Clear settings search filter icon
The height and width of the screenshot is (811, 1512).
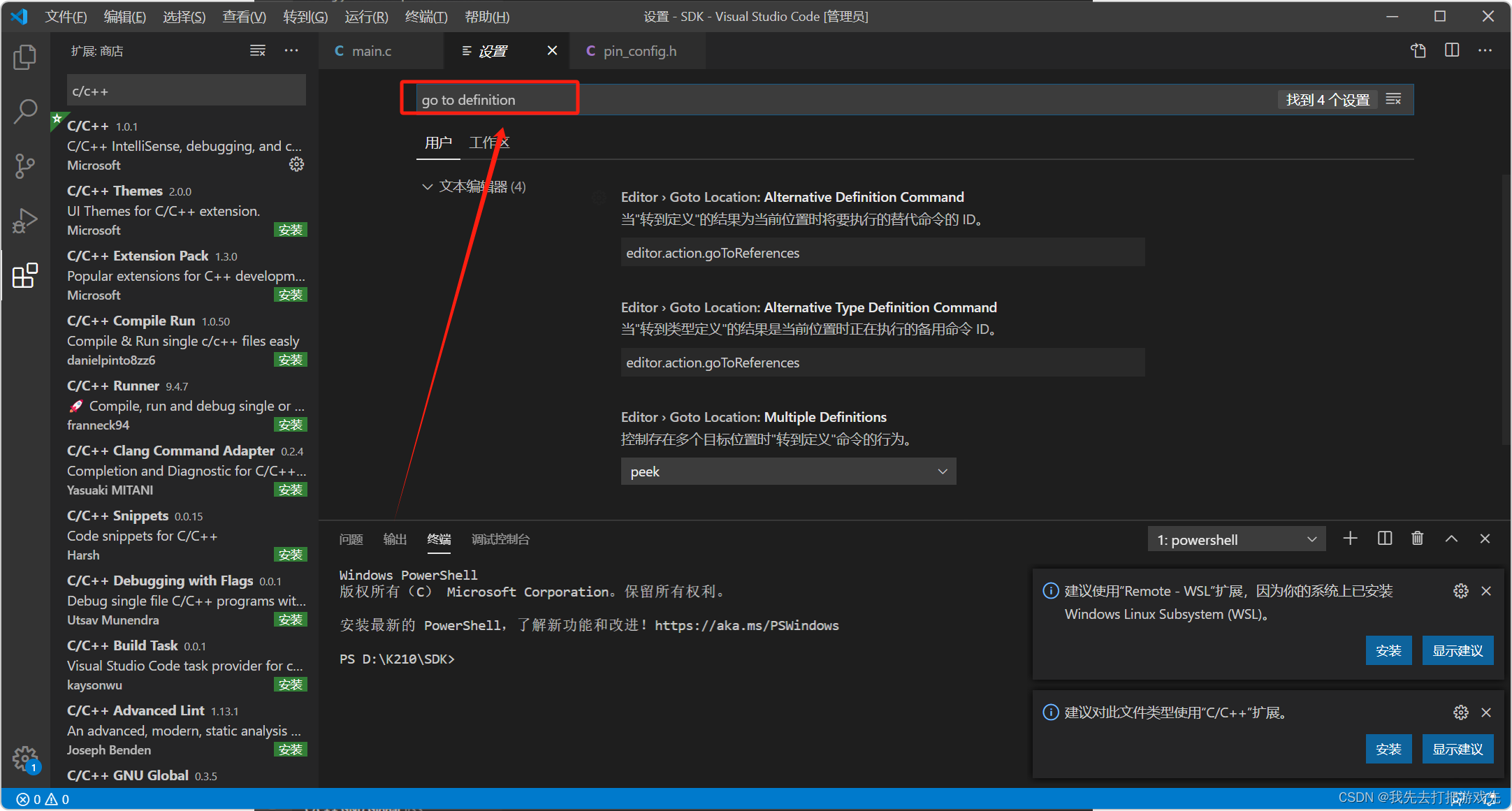(x=1393, y=99)
